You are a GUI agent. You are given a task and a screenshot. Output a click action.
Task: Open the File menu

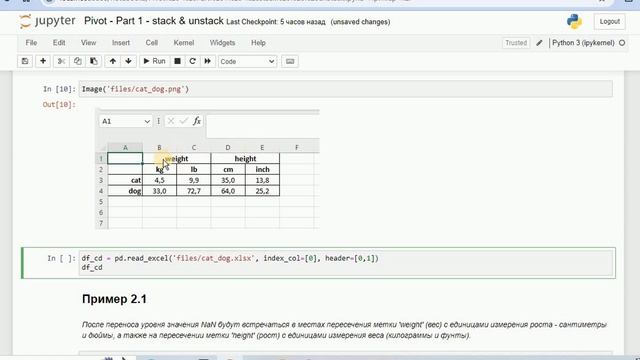point(31,43)
